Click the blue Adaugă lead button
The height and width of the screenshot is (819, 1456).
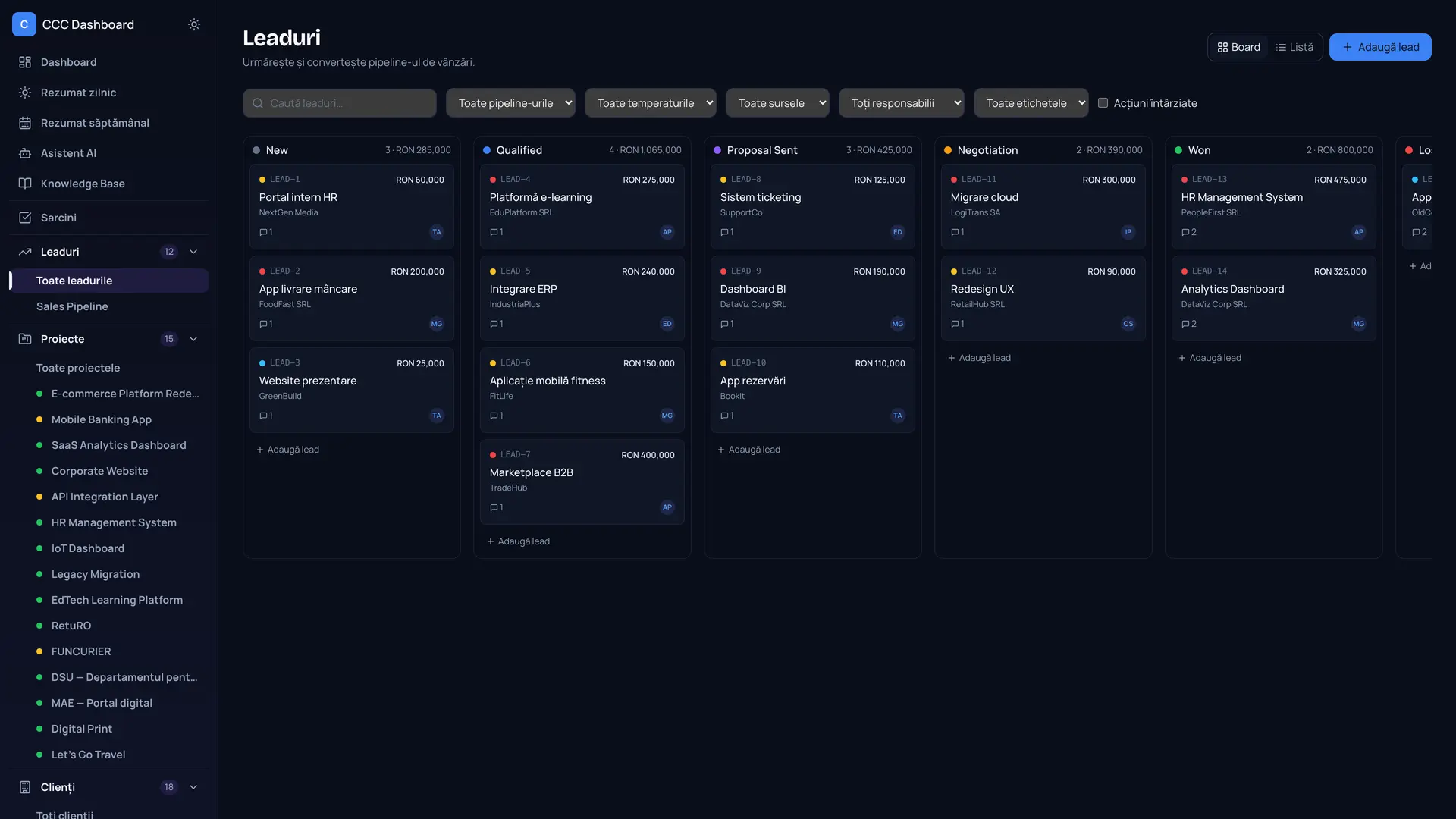1380,47
